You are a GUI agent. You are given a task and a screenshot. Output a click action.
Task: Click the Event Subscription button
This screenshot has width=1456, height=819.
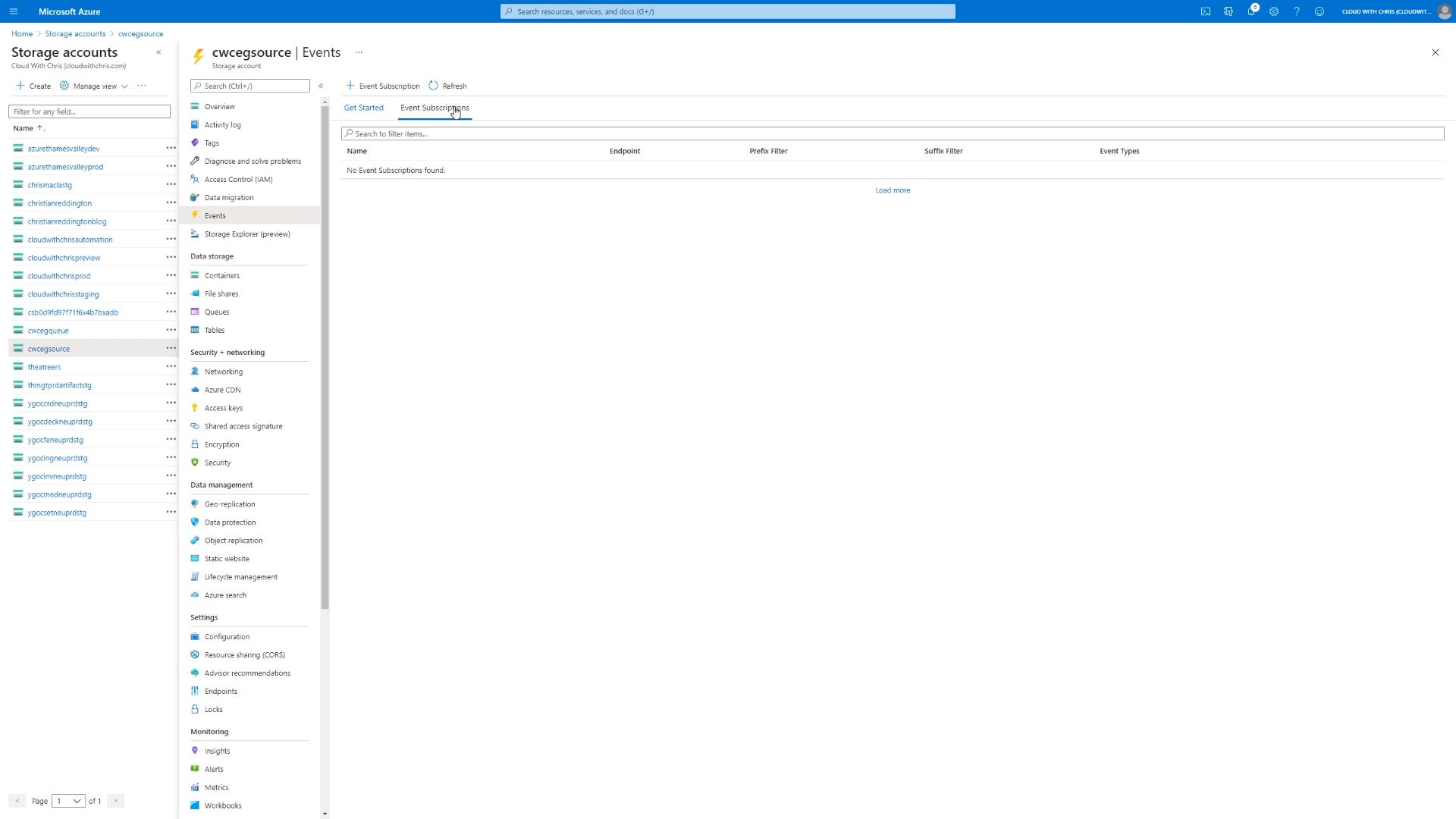tap(384, 85)
